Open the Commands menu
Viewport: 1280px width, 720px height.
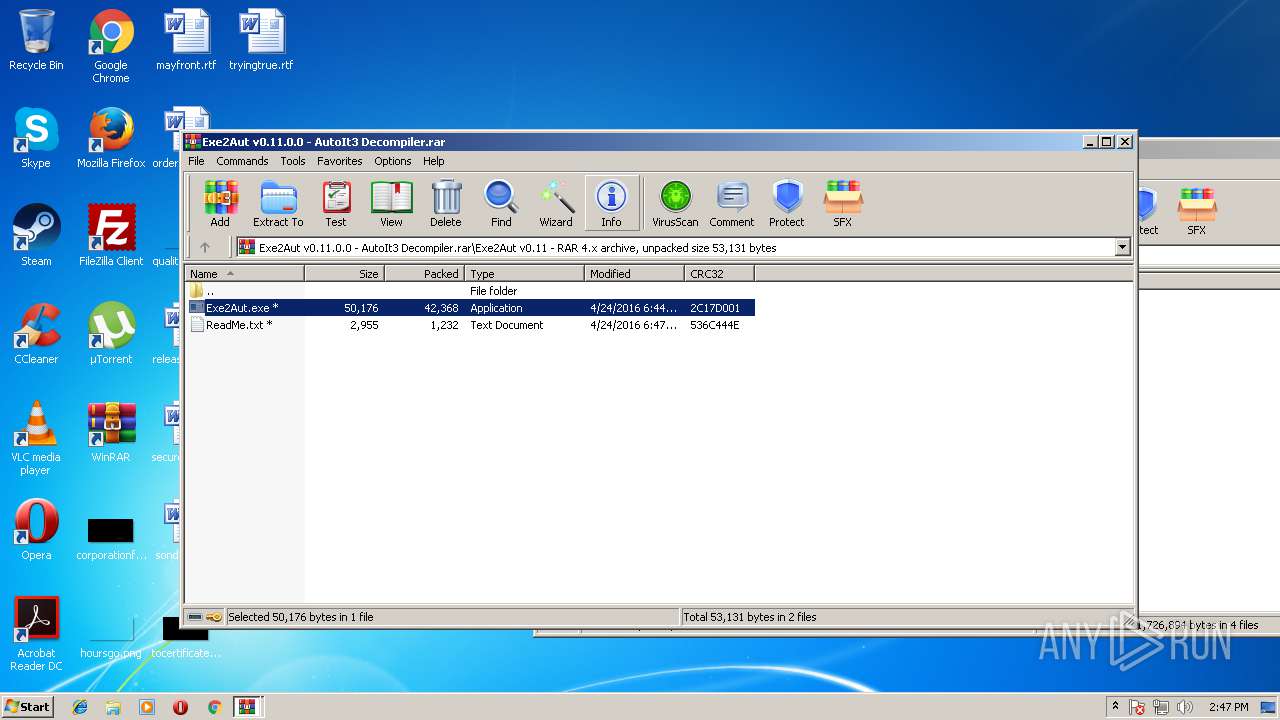click(x=242, y=161)
